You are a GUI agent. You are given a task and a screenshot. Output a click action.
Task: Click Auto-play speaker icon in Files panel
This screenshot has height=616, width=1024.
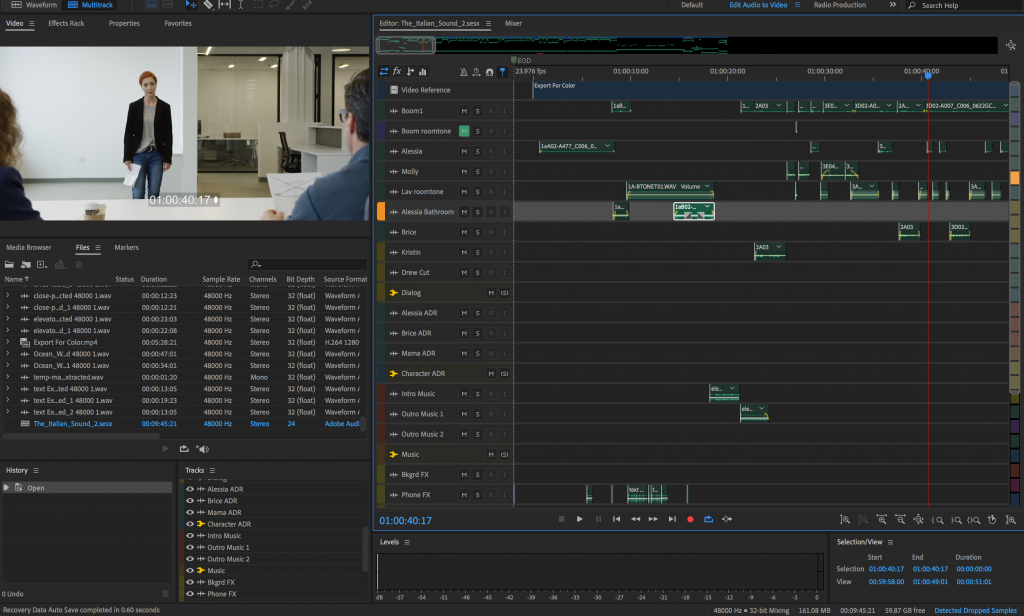(x=203, y=449)
